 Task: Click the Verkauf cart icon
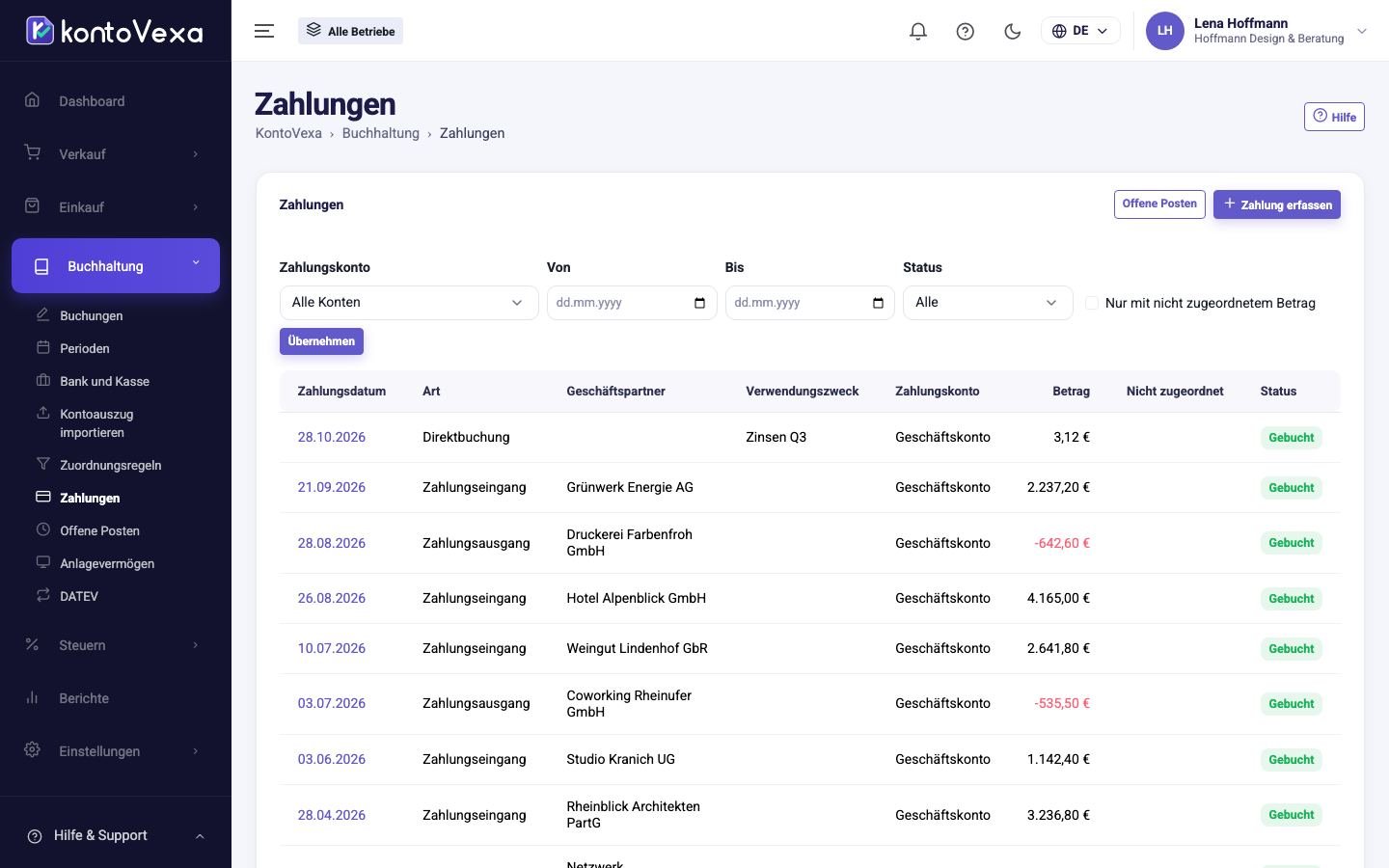pyautogui.click(x=33, y=153)
